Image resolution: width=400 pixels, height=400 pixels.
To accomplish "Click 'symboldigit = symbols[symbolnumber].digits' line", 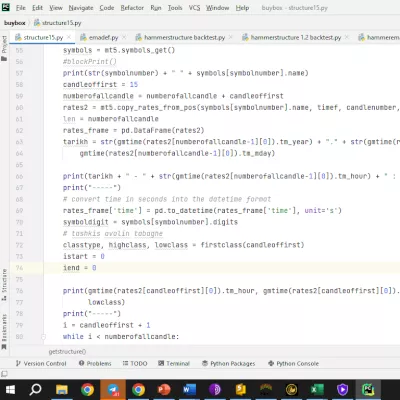I will (x=150, y=222).
